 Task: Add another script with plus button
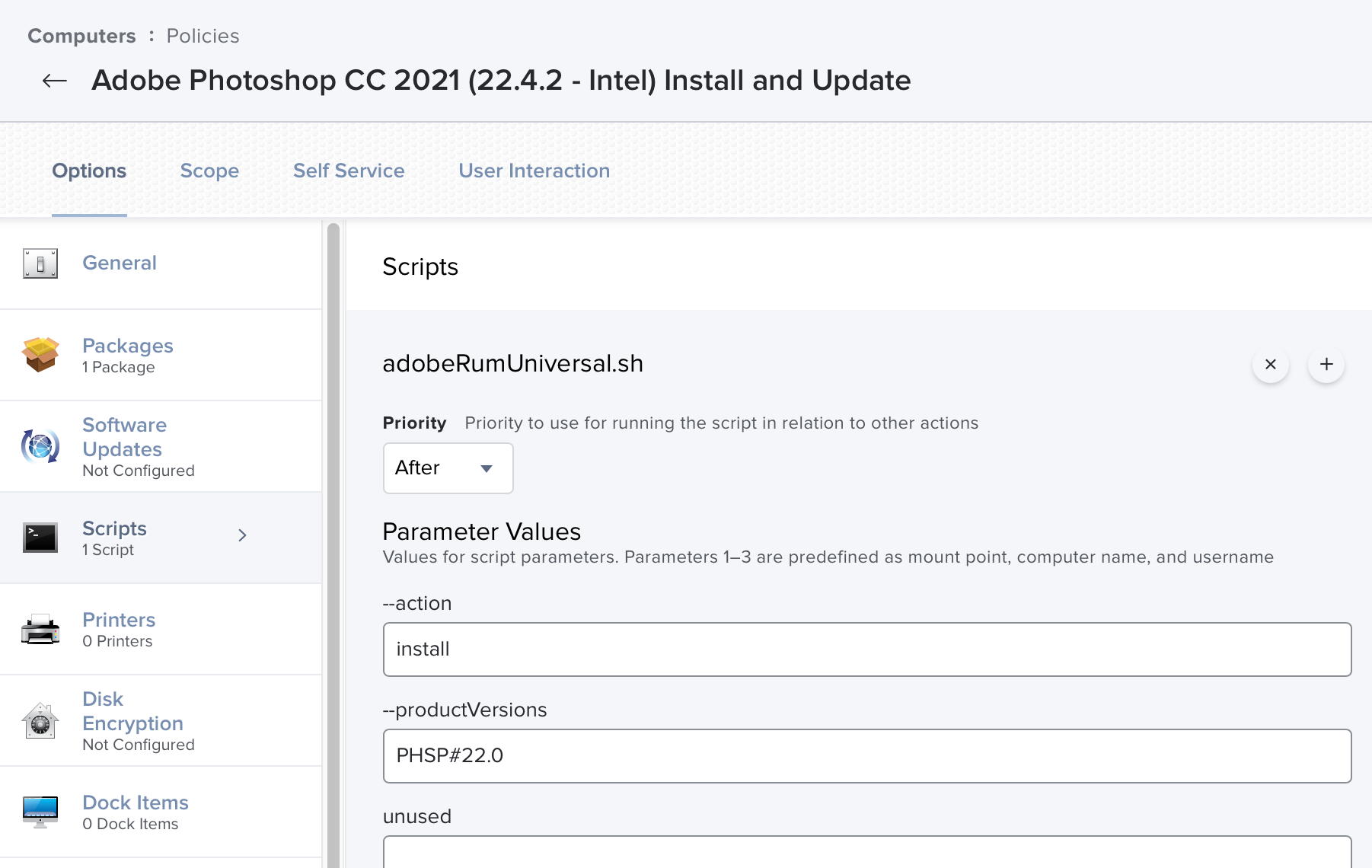(1326, 364)
